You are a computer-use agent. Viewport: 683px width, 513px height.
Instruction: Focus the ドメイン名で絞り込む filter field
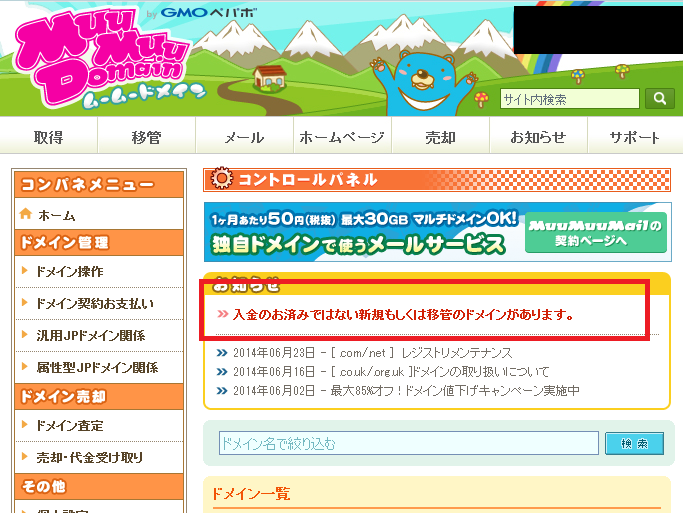[x=409, y=443]
